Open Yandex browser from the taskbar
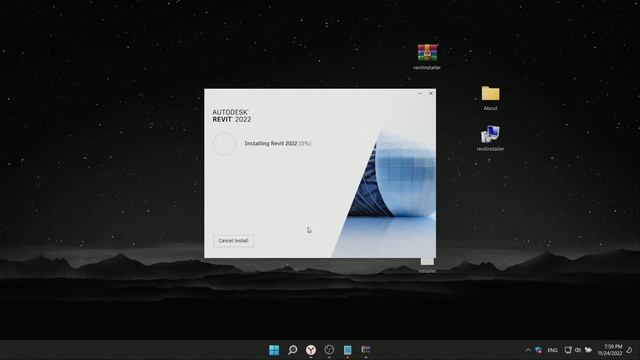Screen dimensions: 640x360 click(x=311, y=350)
